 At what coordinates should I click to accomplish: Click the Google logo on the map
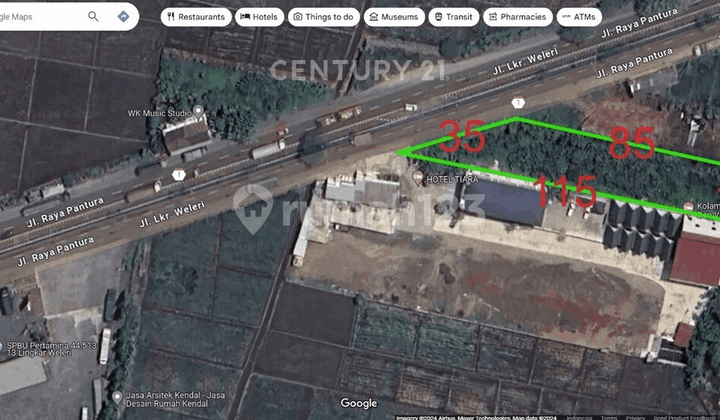click(359, 403)
